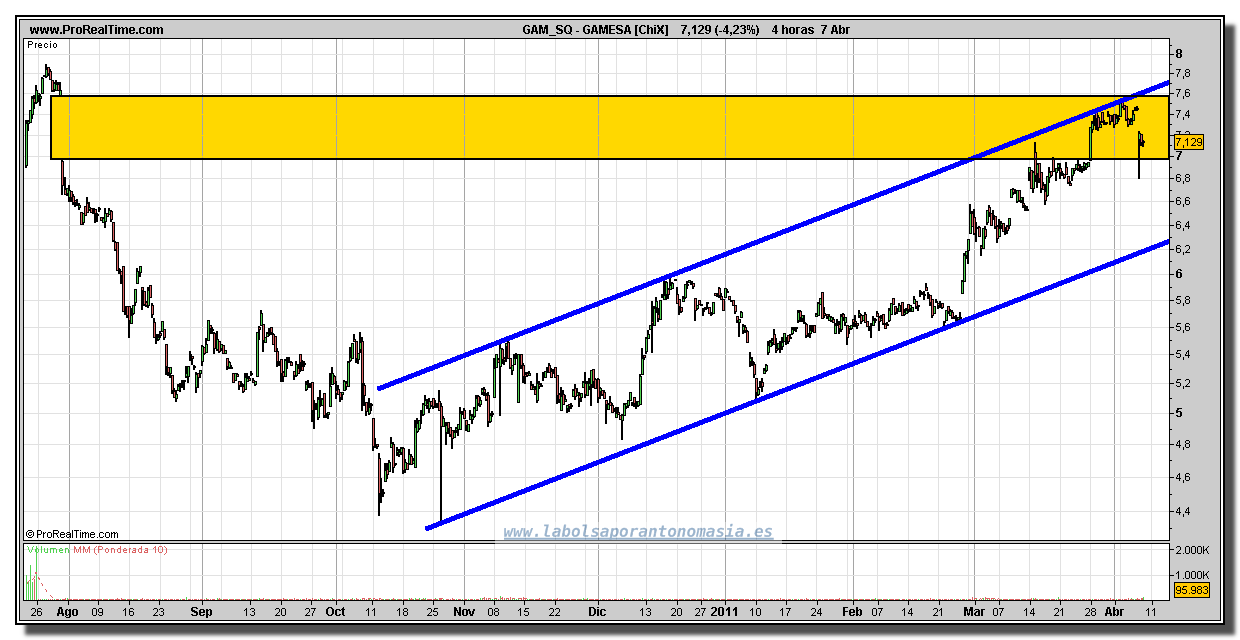Click the price axis label '5,4'
Viewport: 1240px width, 640px height.
click(1183, 355)
